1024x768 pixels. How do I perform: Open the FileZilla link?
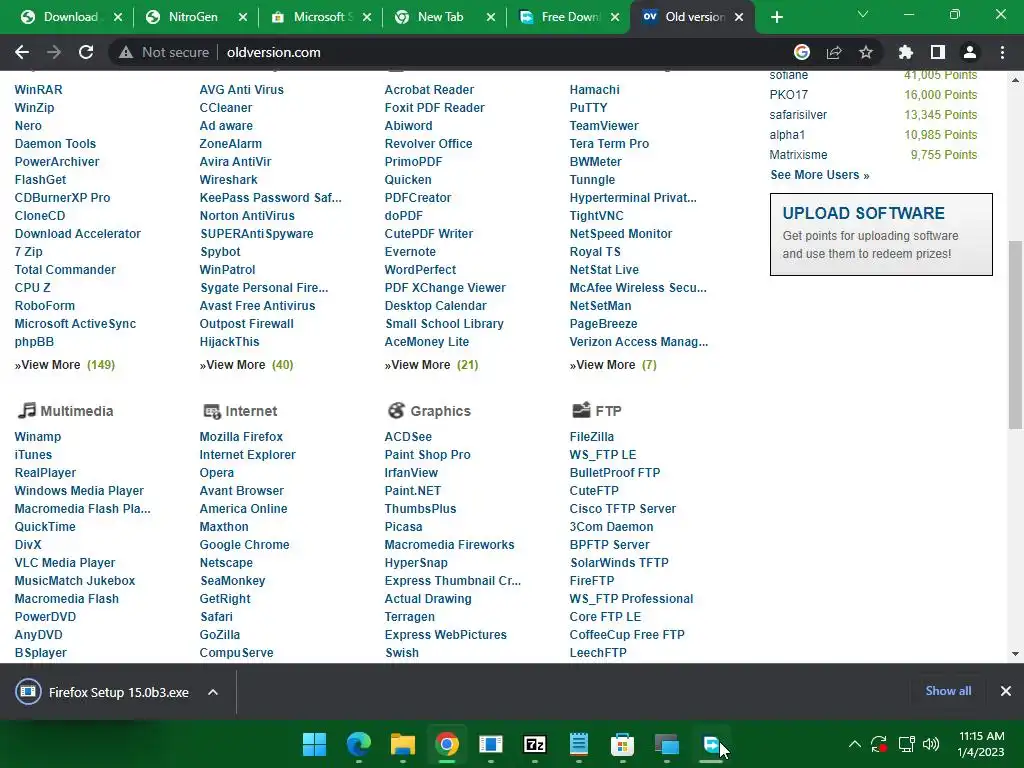[x=592, y=436]
